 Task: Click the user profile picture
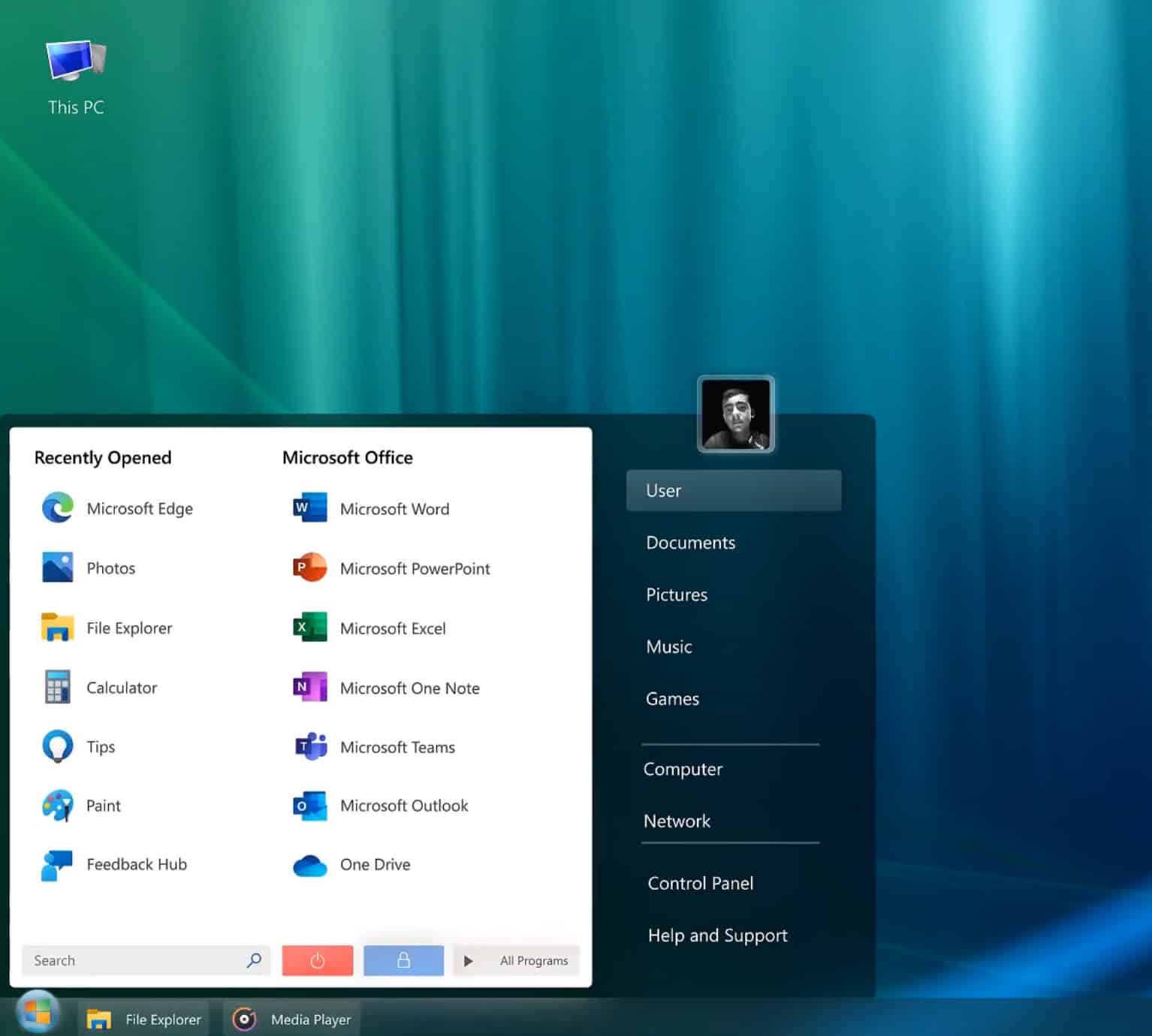pos(735,414)
